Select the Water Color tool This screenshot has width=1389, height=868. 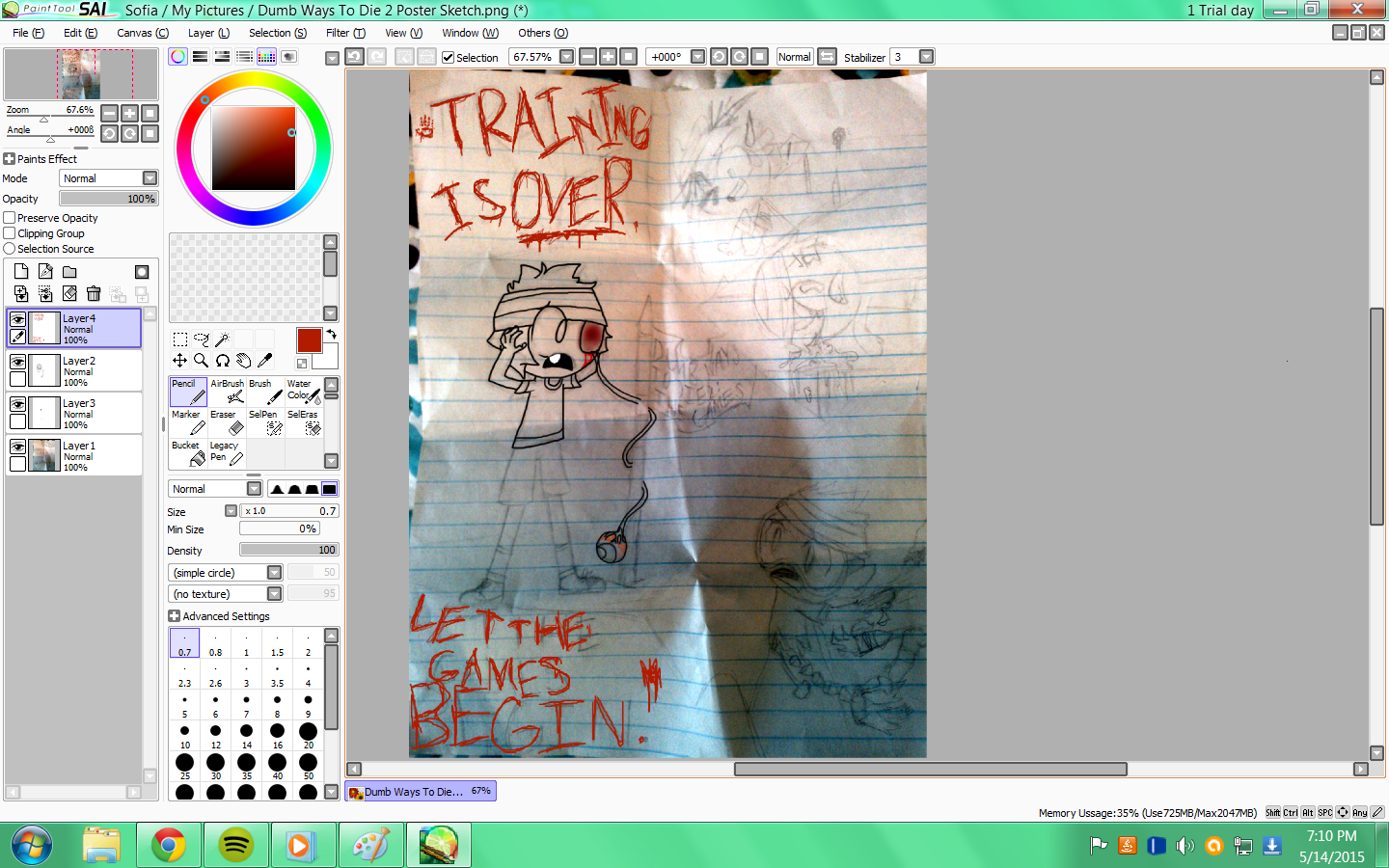point(304,392)
